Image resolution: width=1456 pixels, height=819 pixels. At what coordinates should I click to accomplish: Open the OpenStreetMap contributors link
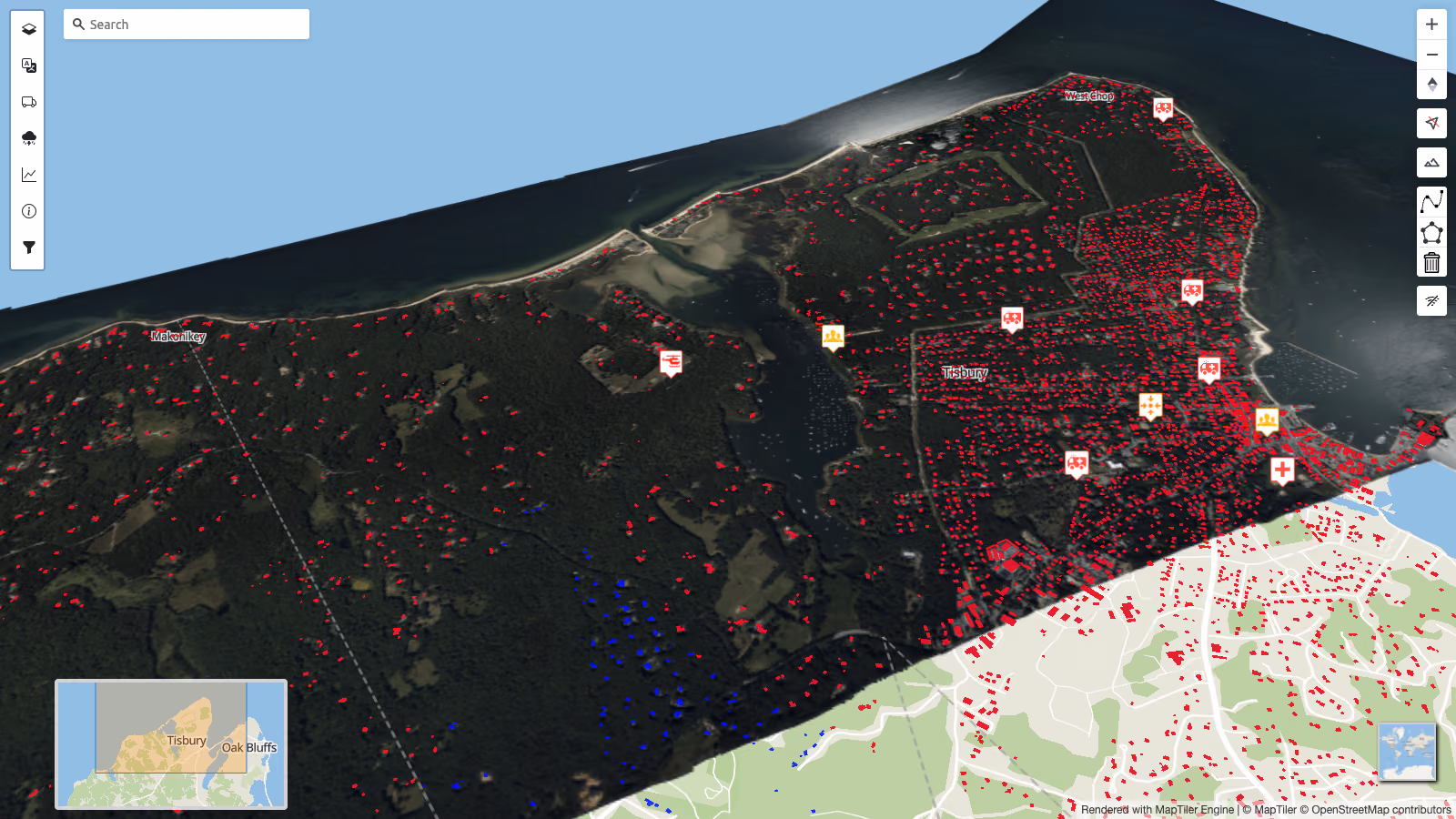1375,810
